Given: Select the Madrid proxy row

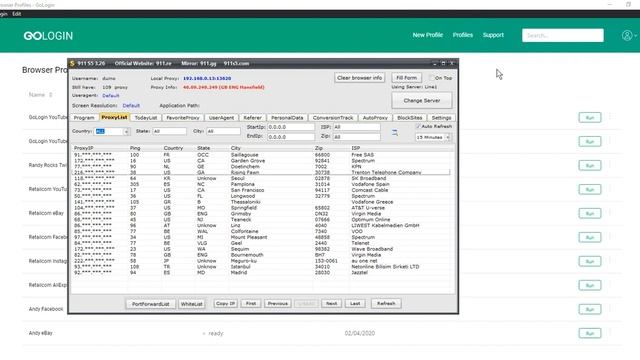Looking at the screenshot, I should tap(261, 273).
